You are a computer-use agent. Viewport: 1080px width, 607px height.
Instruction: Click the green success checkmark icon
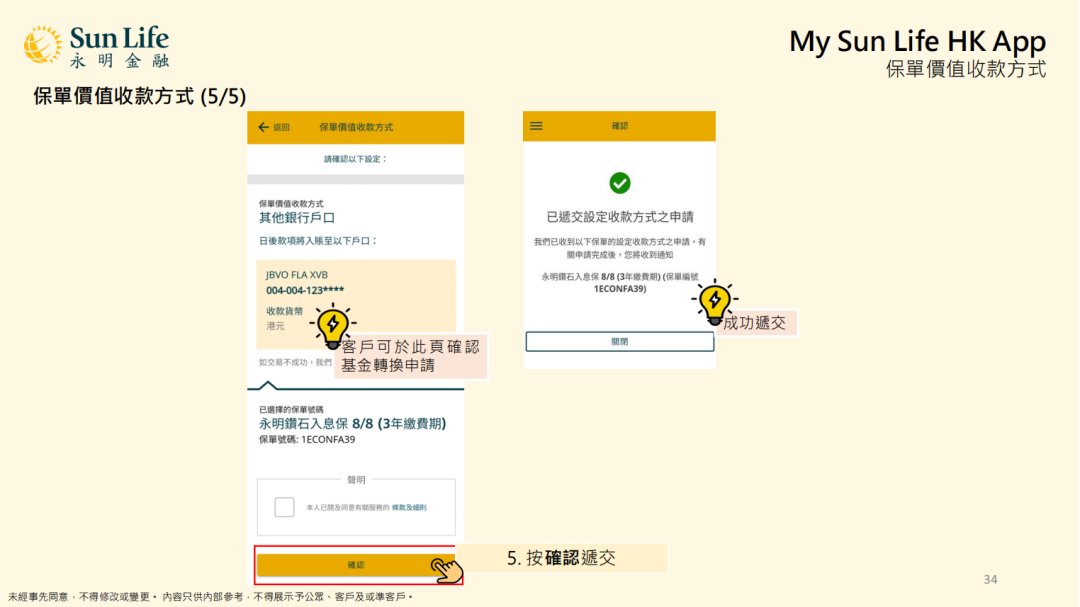[x=620, y=183]
